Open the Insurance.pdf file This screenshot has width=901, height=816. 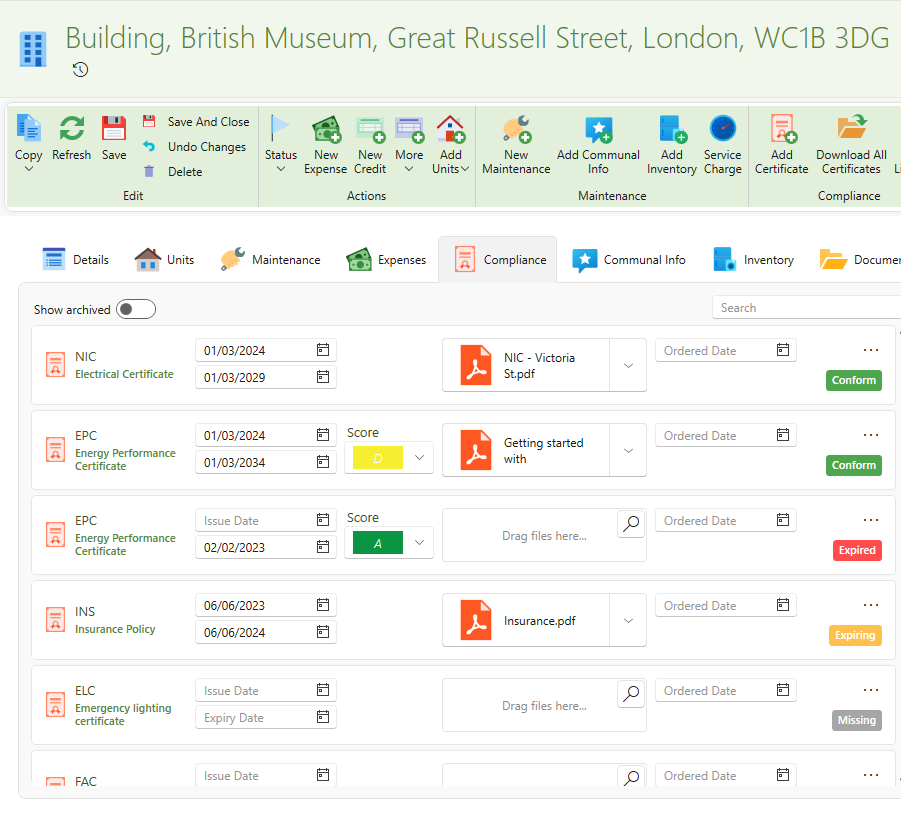click(x=526, y=621)
